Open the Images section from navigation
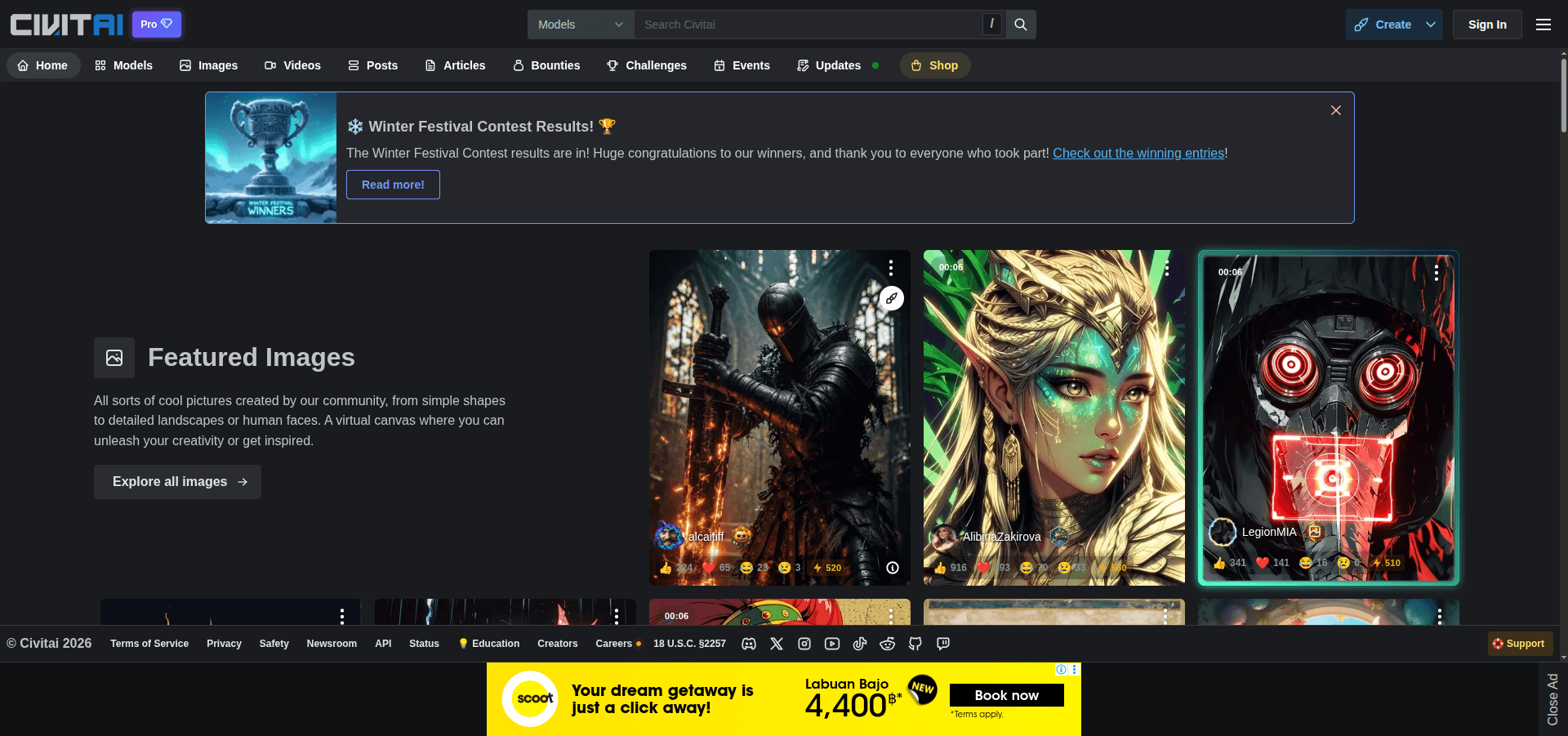This screenshot has width=1568, height=736. click(208, 65)
